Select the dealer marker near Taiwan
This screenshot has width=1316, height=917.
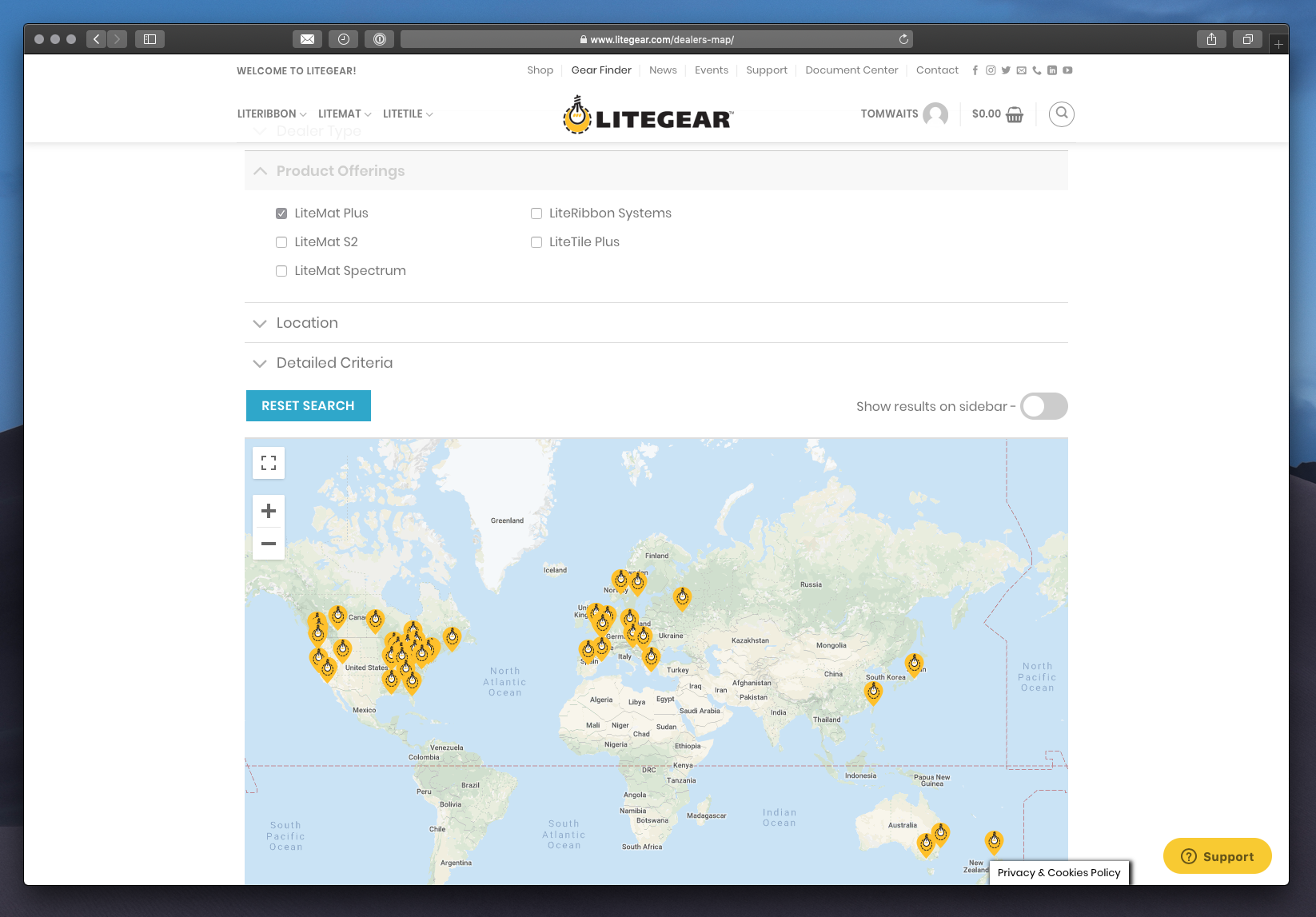click(x=874, y=692)
